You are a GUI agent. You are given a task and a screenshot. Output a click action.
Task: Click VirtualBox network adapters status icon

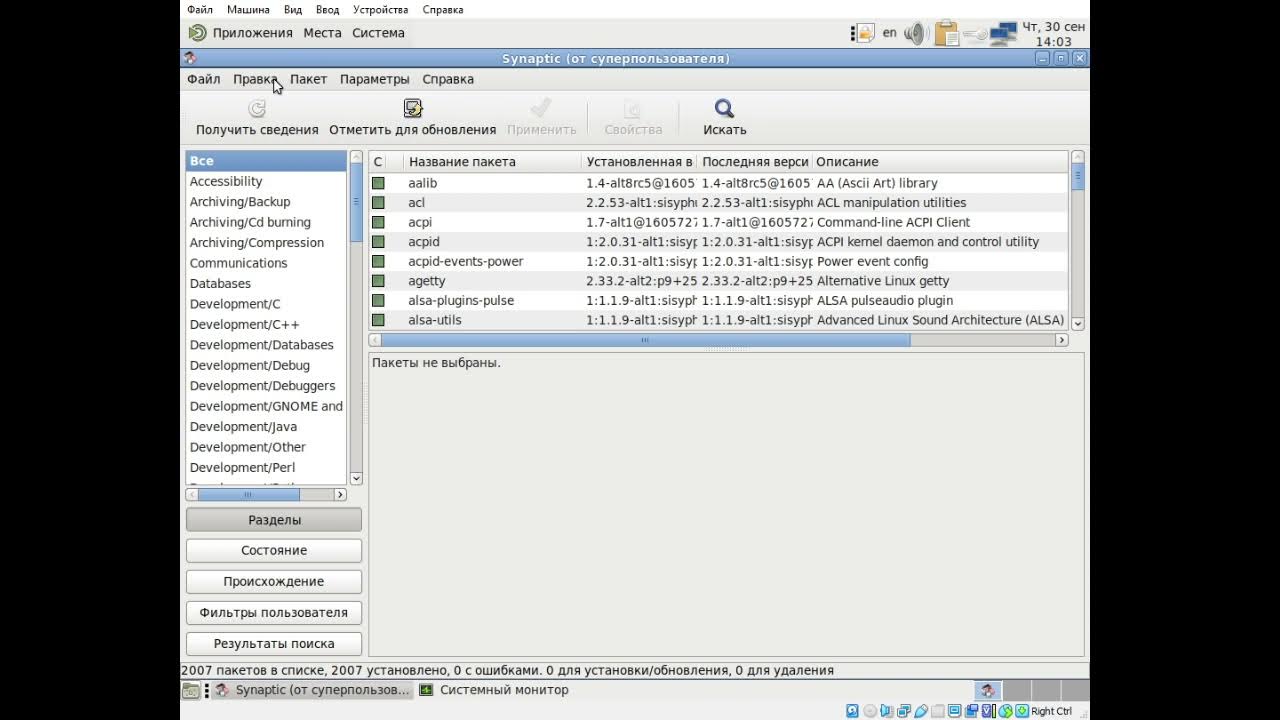coord(904,711)
